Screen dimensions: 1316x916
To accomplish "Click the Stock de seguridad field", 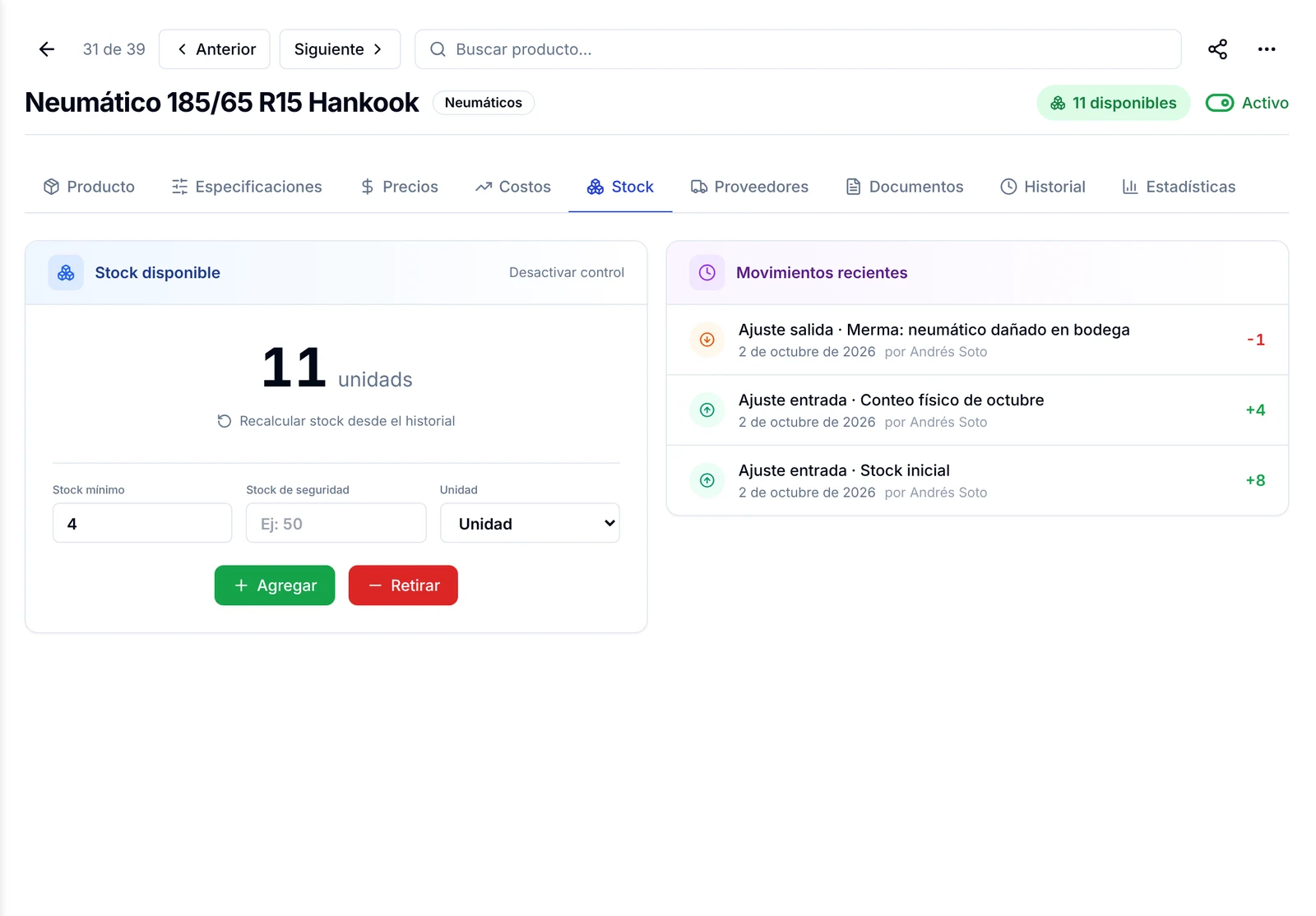I will tap(336, 523).
